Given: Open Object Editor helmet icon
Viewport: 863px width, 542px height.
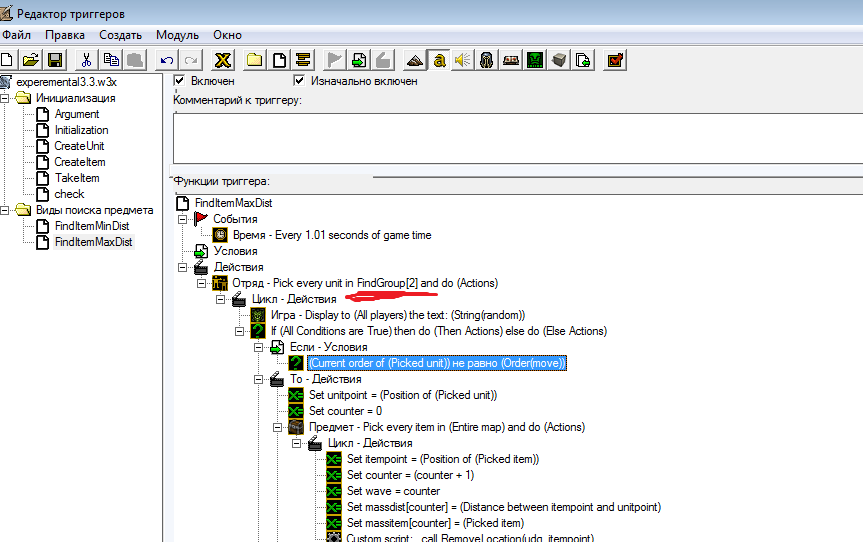Looking at the screenshot, I should point(487,60).
